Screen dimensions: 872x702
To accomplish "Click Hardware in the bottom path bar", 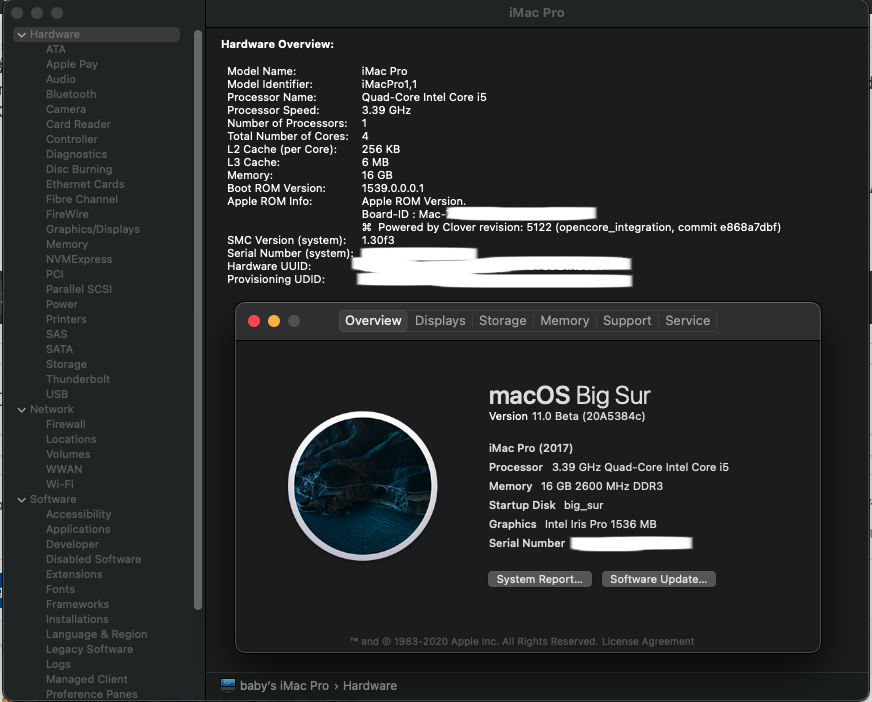I will [x=370, y=686].
